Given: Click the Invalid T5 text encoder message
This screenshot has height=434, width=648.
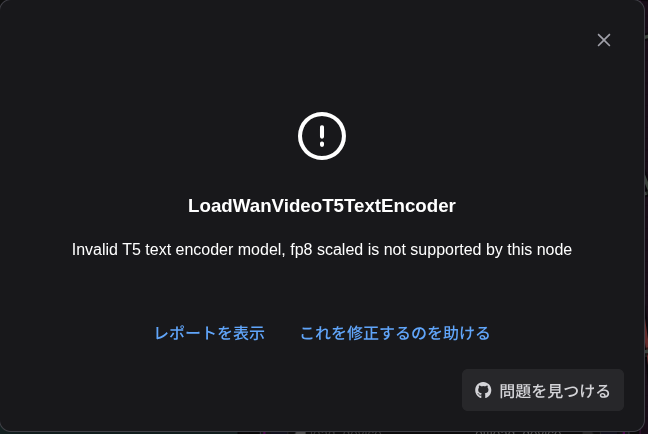Looking at the screenshot, I should click(322, 250).
